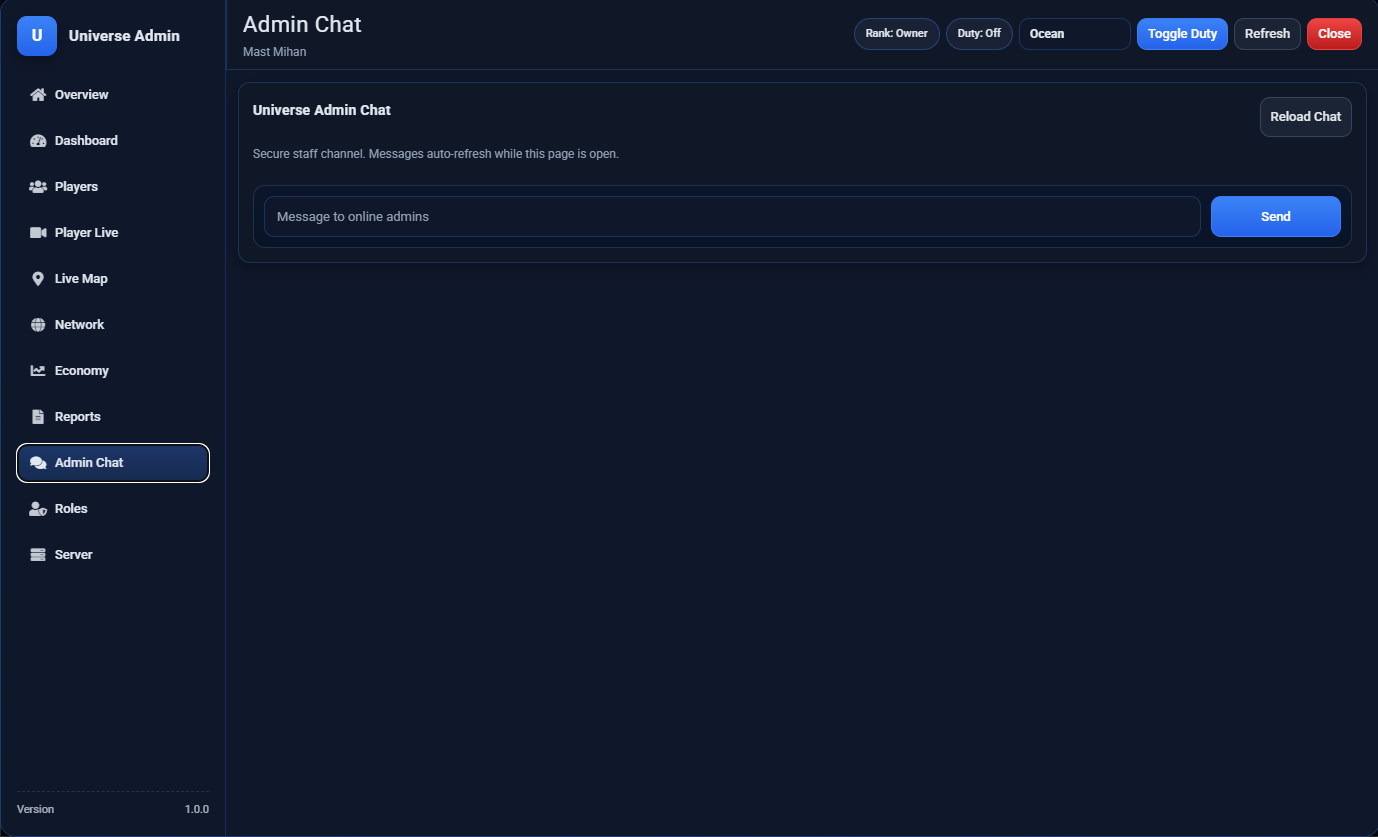Screen dimensions: 1378x837
Task: Select the Admin Chat menu item
Action: 113,463
